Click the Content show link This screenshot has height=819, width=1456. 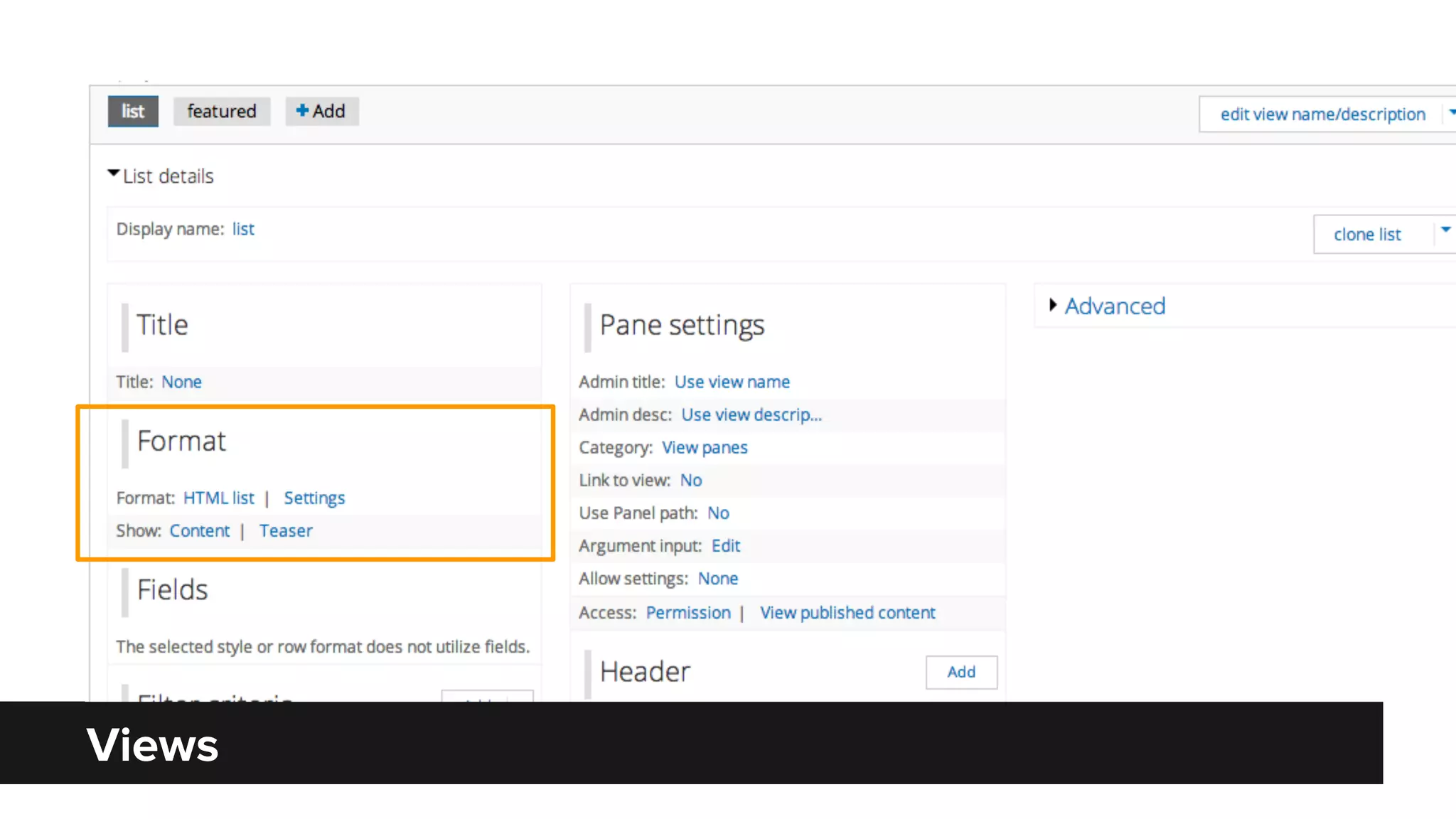click(199, 530)
